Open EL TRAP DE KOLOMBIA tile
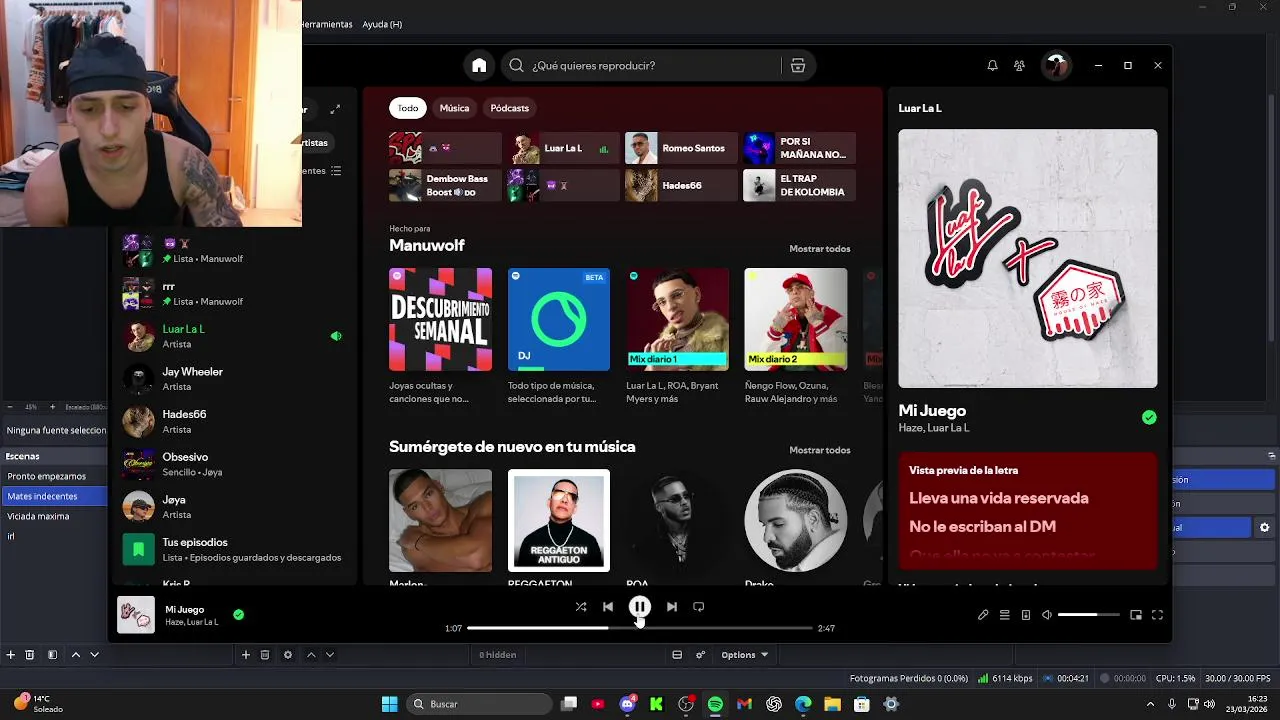Screen dimensions: 1280x720 coord(799,185)
